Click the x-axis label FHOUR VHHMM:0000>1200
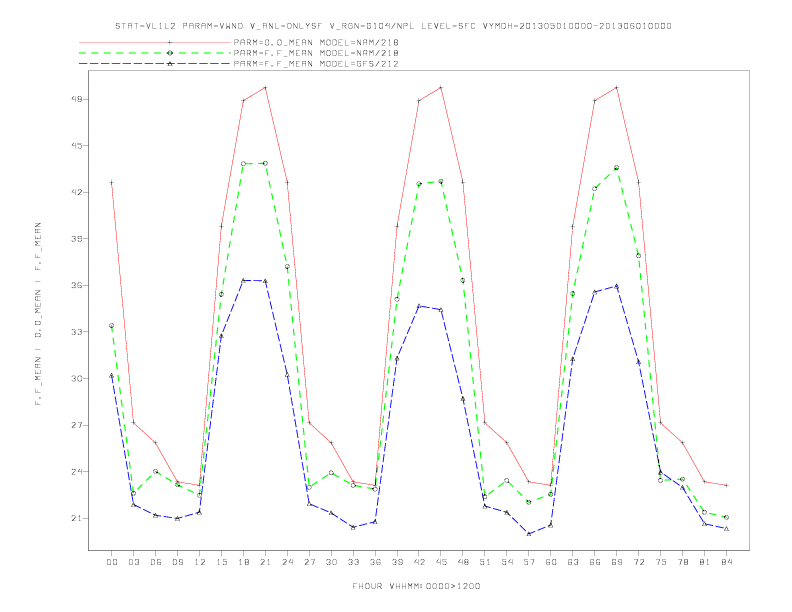The image size is (792, 612). [416, 586]
